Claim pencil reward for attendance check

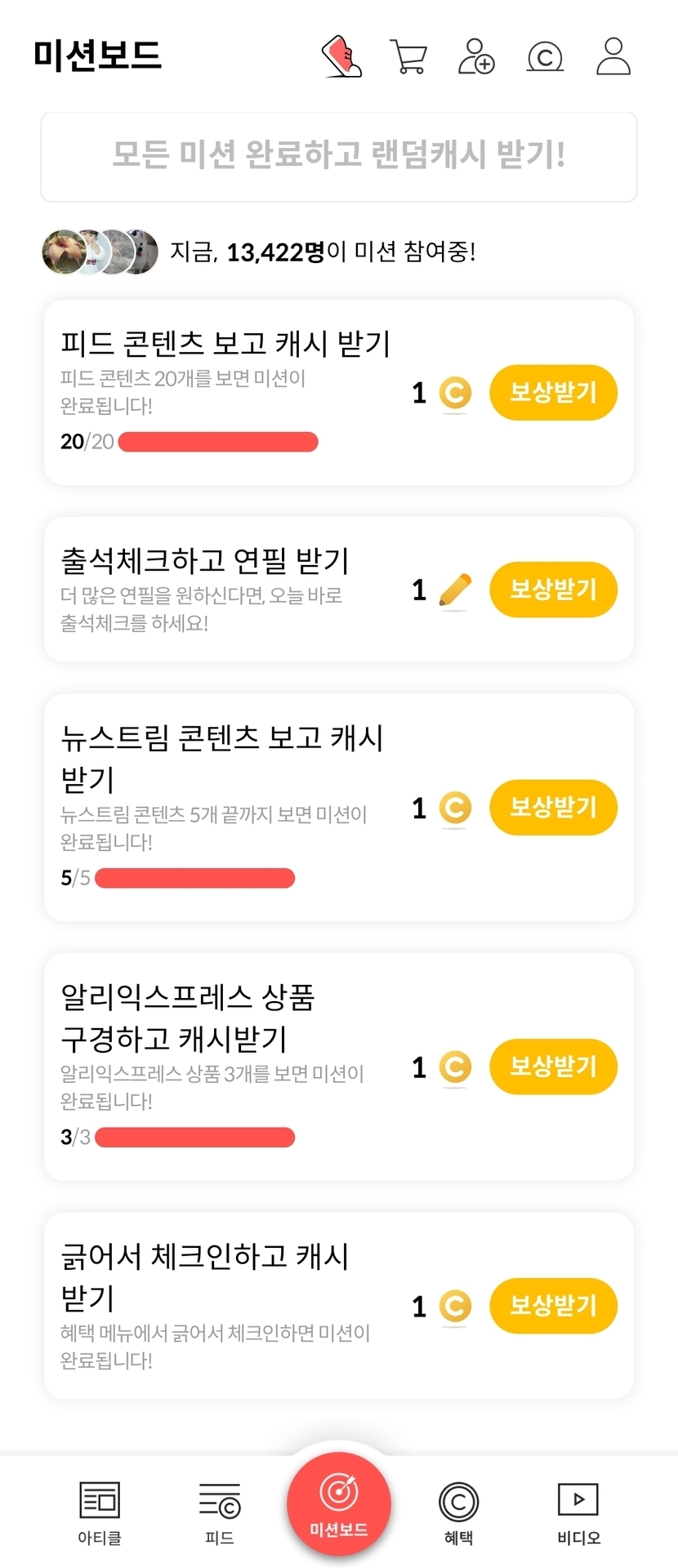[x=553, y=590]
